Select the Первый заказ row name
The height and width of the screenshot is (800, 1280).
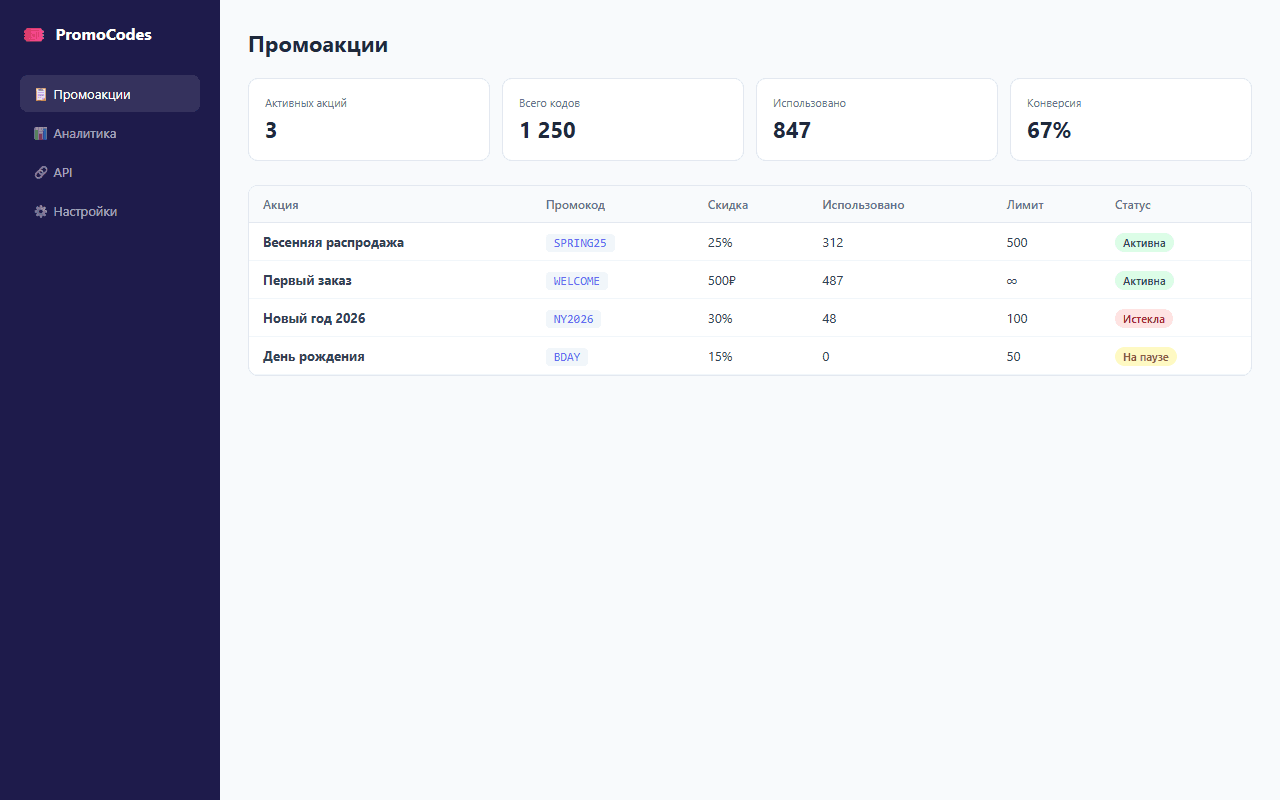(x=307, y=280)
